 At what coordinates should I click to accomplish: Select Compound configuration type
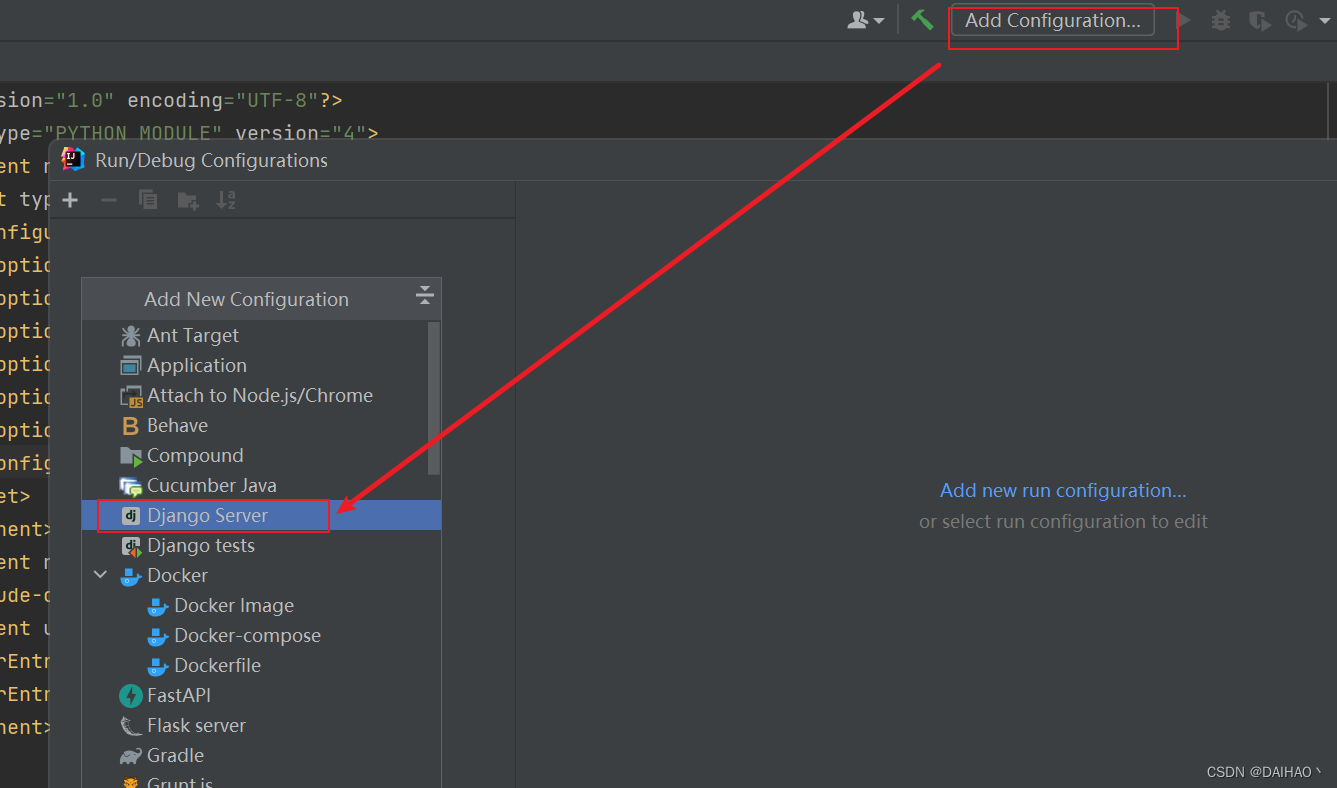click(261, 455)
